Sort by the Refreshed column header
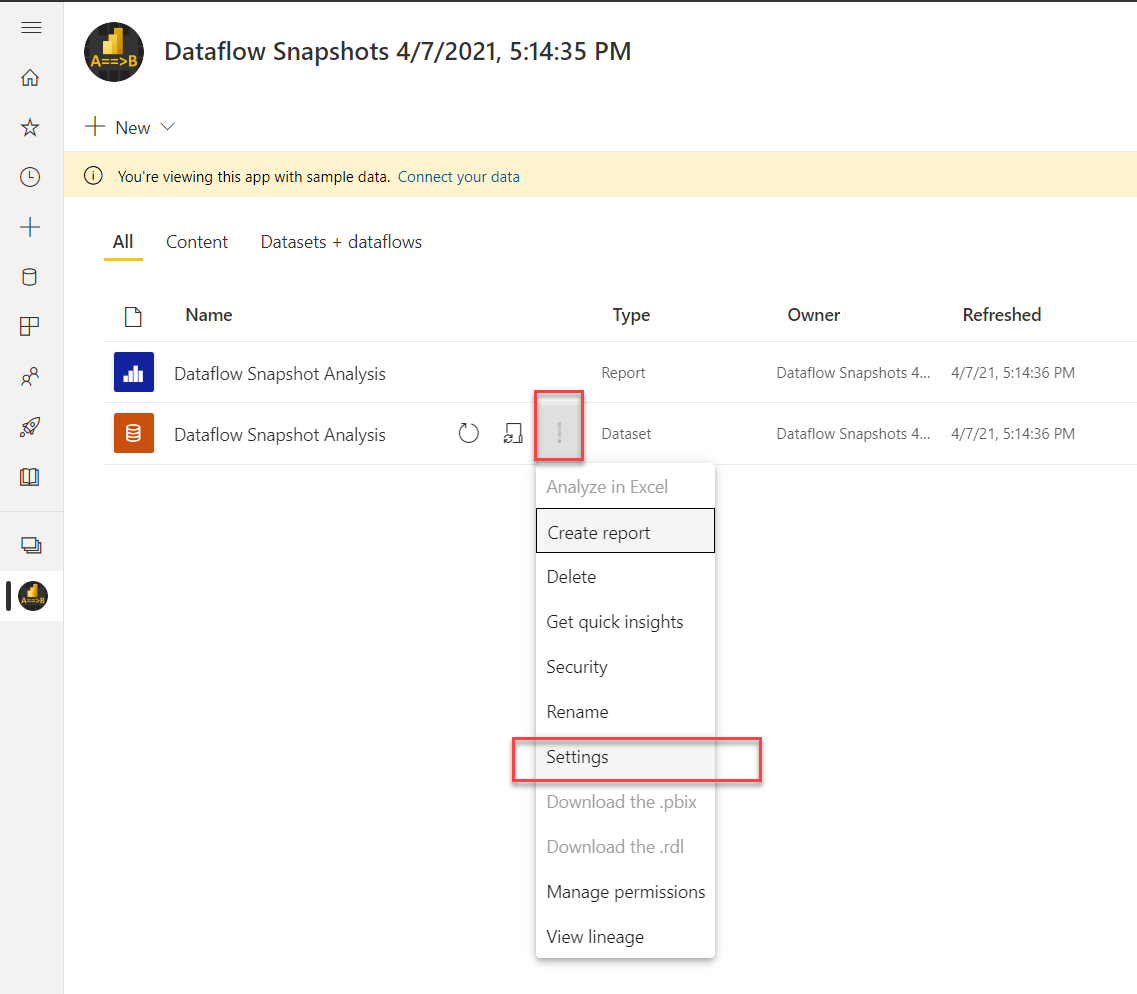This screenshot has width=1137, height=994. point(1001,315)
